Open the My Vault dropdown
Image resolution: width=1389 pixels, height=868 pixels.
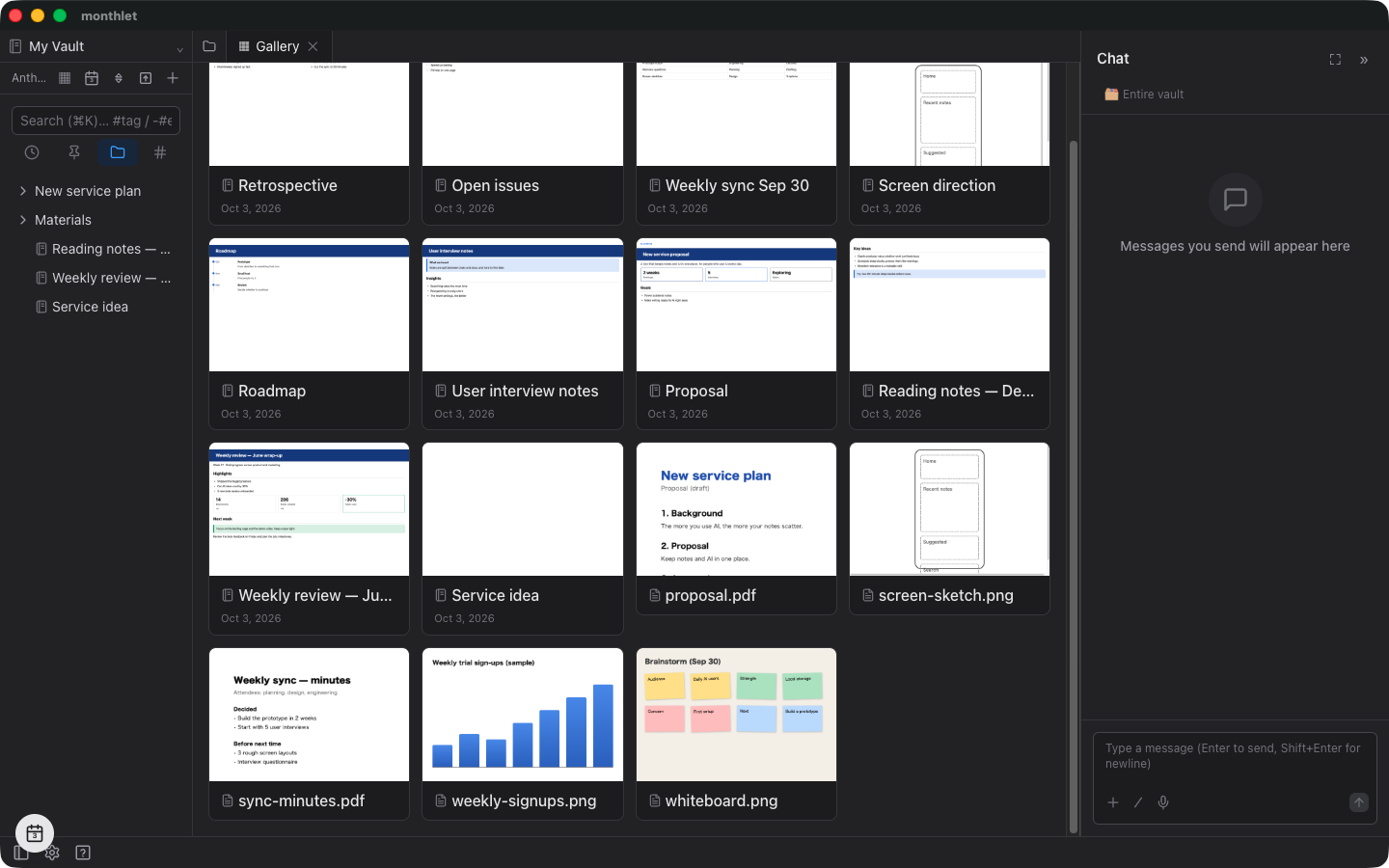[x=96, y=46]
